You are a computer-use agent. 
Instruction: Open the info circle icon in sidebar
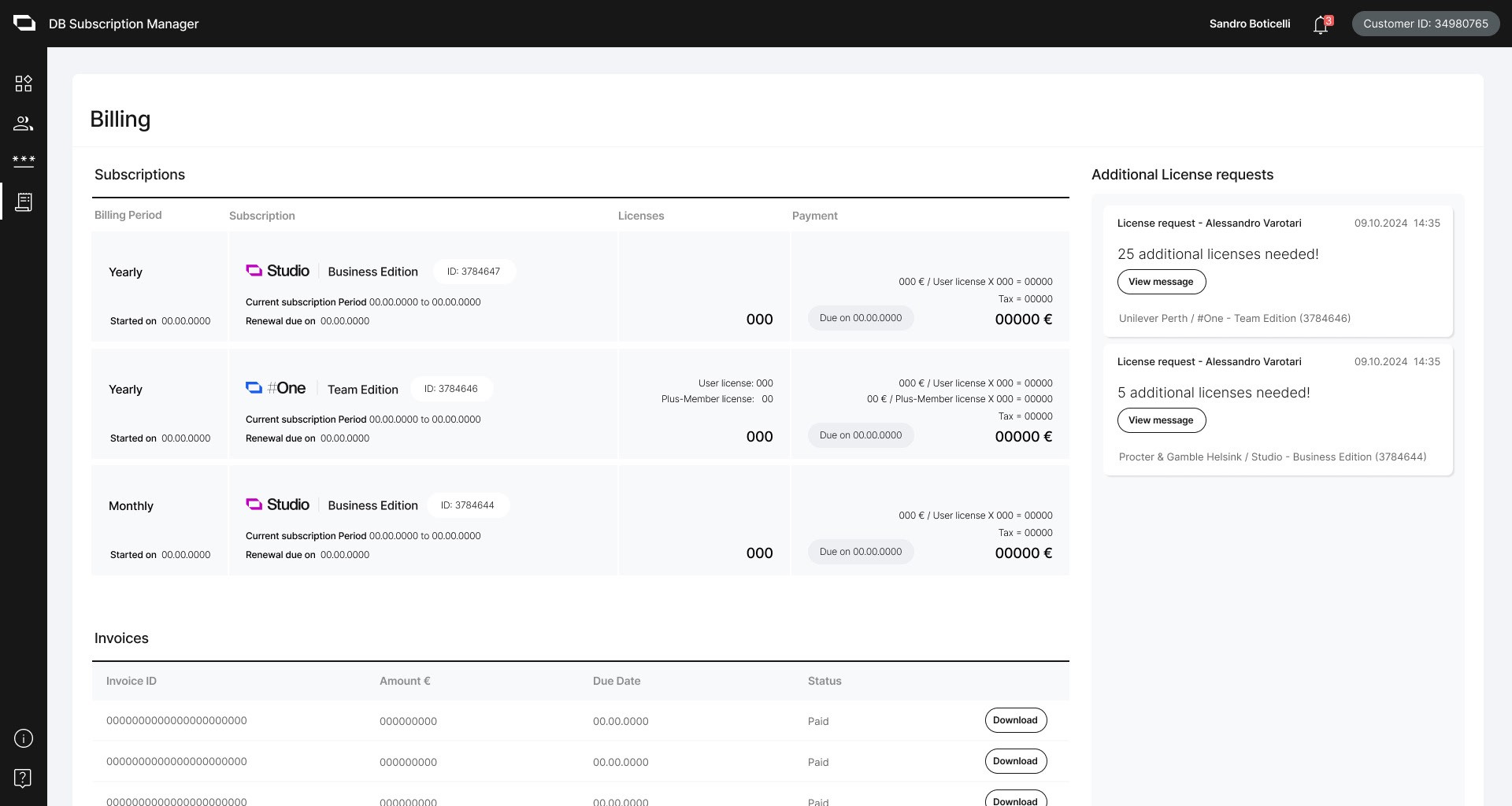24,738
